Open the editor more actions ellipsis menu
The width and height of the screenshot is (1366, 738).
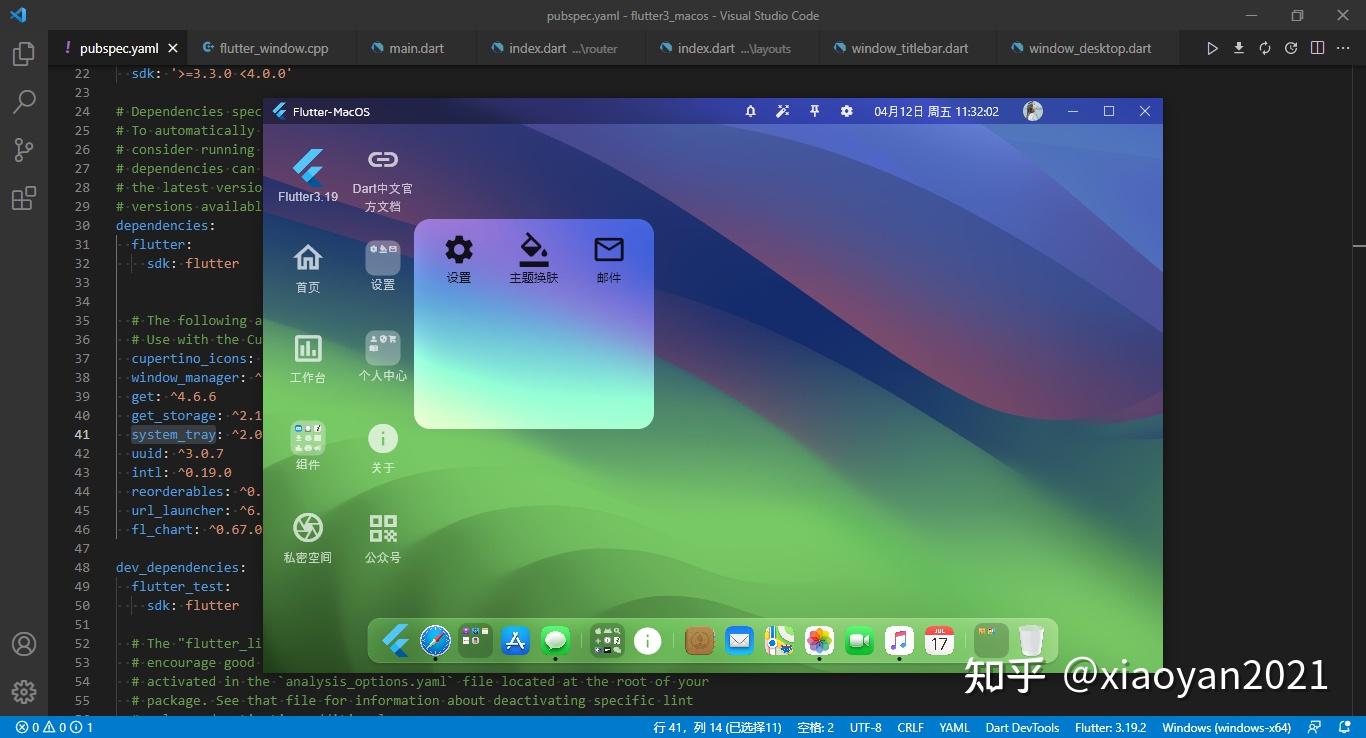tap(1343, 47)
